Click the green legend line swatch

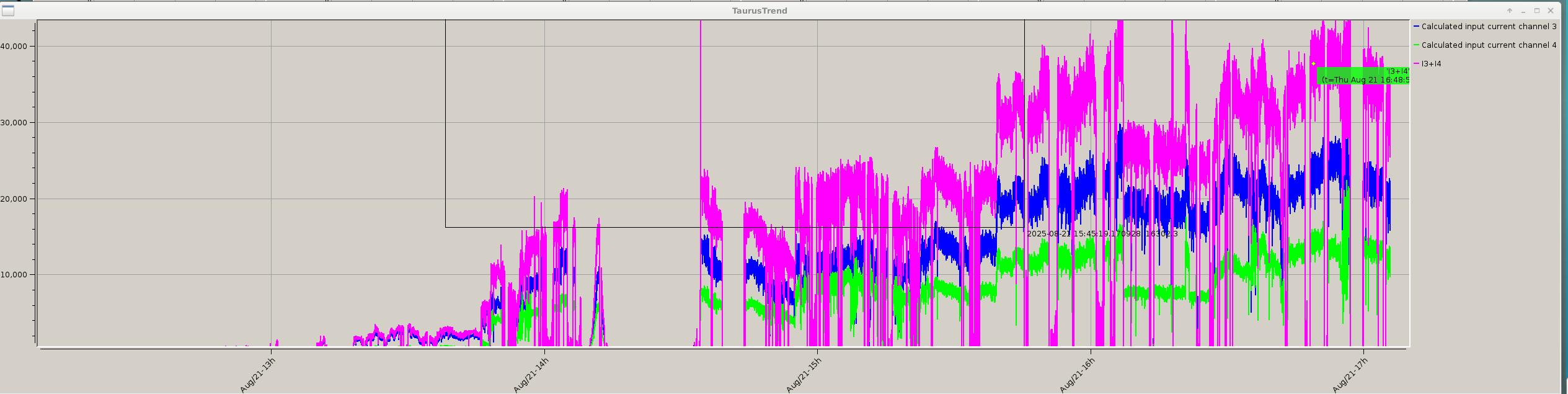1416,45
